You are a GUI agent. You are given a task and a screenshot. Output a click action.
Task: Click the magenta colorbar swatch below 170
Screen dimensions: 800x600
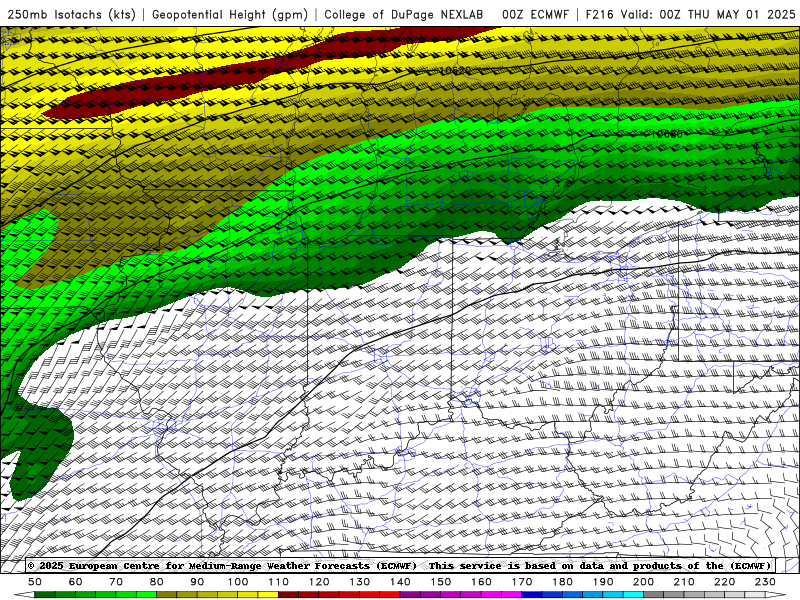click(512, 595)
